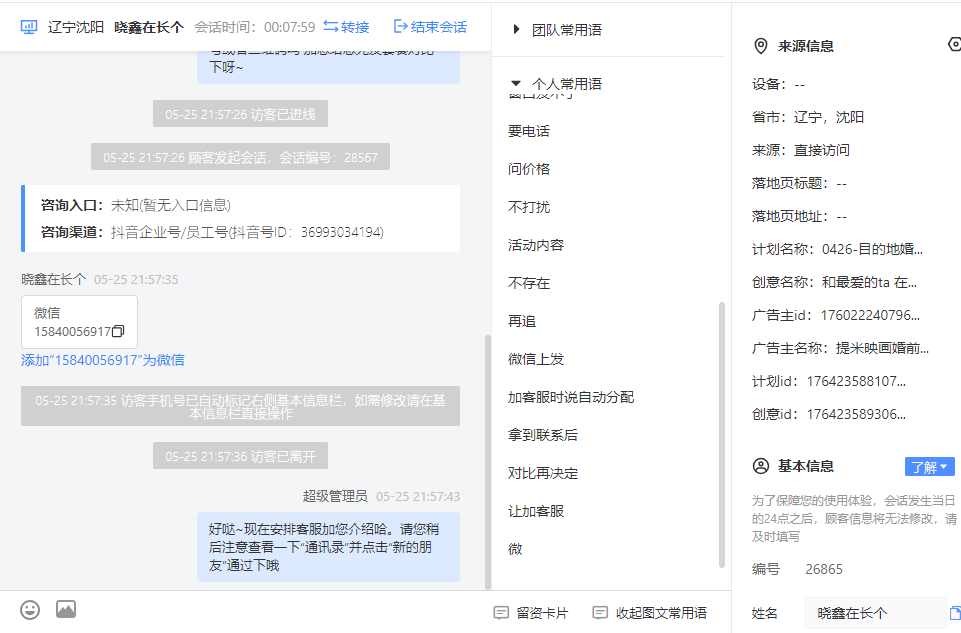Select the 拿到联系后 quick phrase
The image size is (961, 633).
click(x=542, y=435)
